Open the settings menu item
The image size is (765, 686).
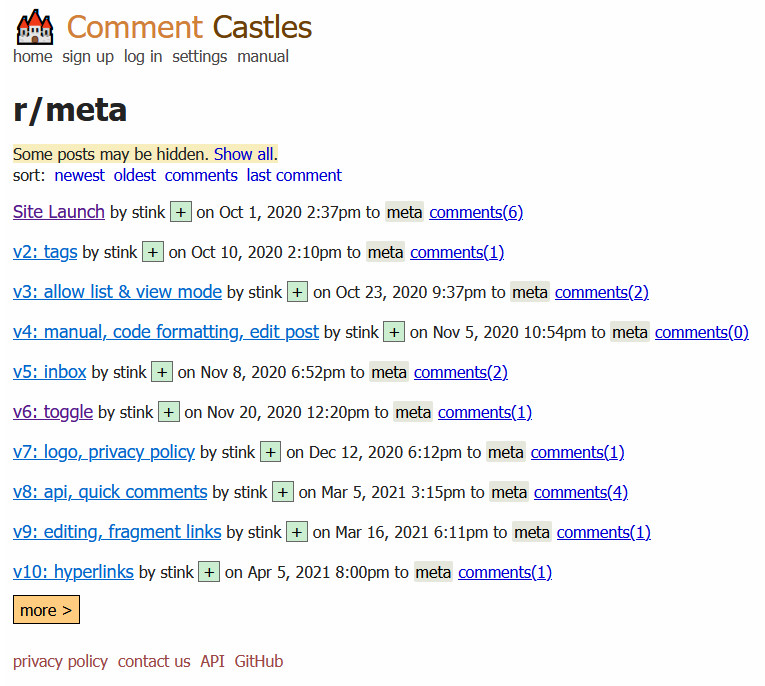click(x=200, y=57)
